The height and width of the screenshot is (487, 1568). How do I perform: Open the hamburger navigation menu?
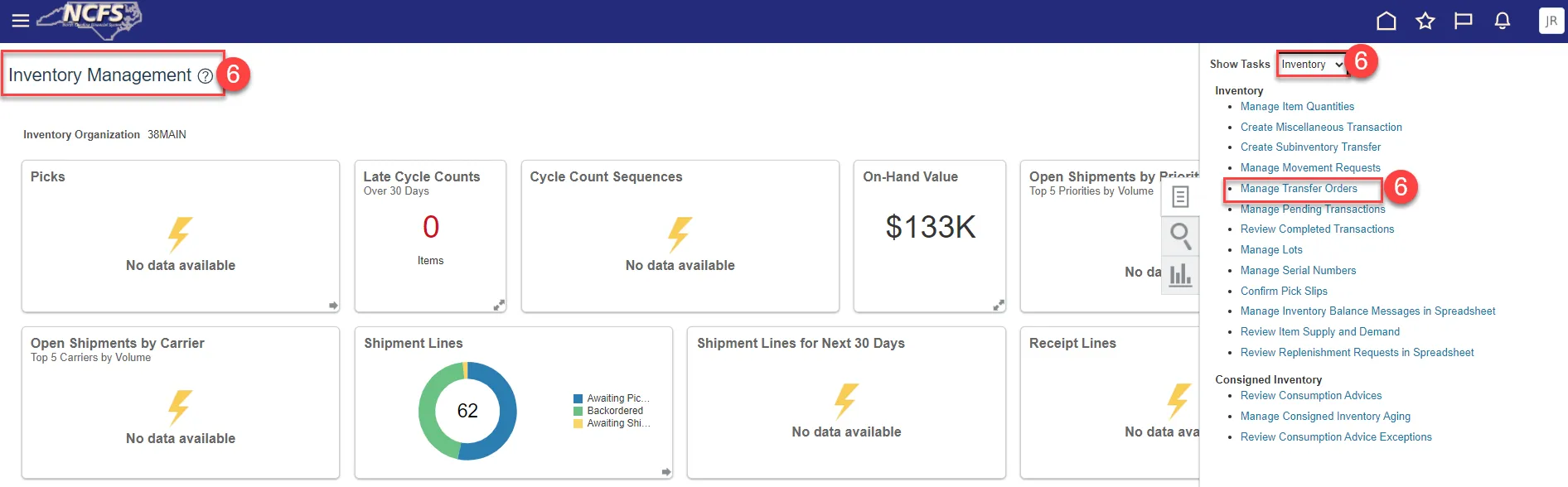(21, 21)
